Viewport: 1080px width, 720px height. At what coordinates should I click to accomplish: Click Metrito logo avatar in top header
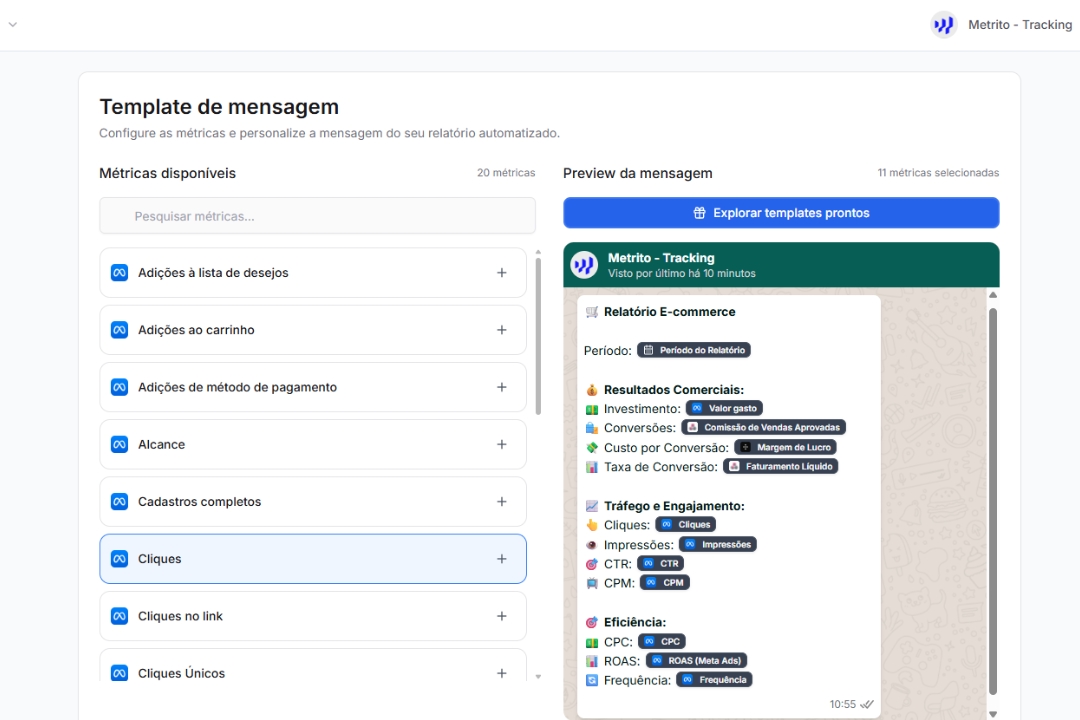944,25
